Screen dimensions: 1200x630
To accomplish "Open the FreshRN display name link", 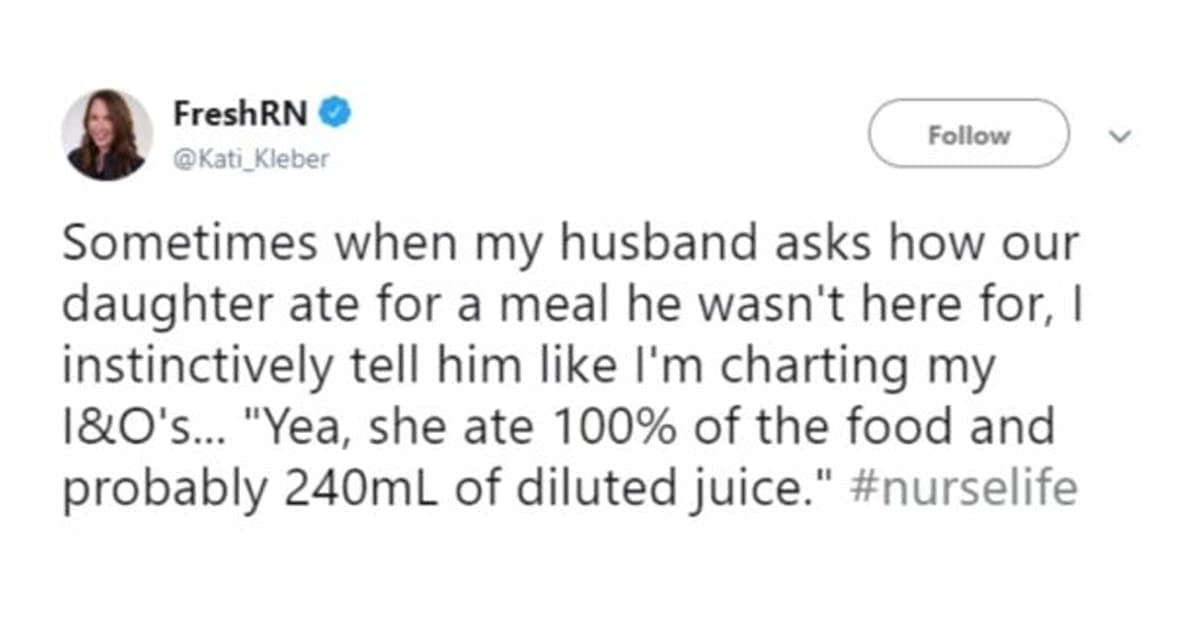I will 240,115.
